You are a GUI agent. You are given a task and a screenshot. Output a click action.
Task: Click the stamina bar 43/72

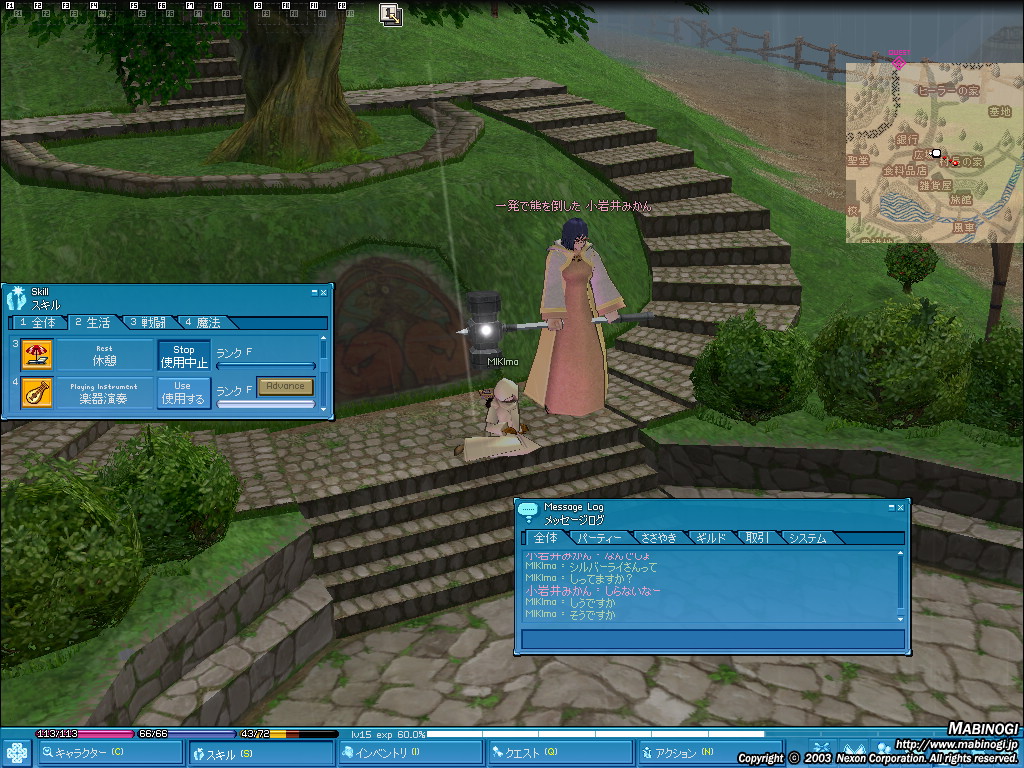[x=287, y=734]
